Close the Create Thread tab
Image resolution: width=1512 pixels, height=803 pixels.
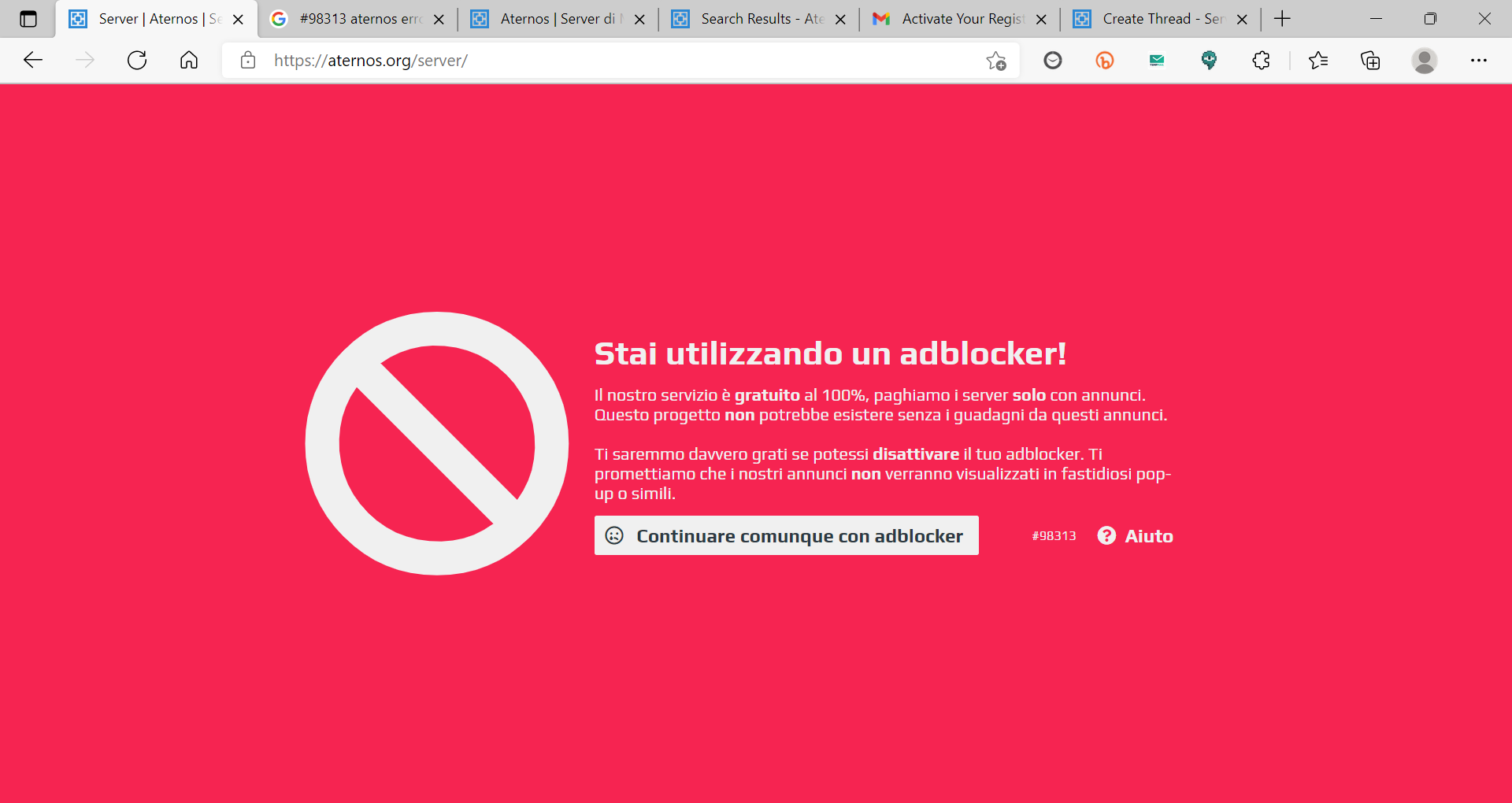pos(1242,19)
